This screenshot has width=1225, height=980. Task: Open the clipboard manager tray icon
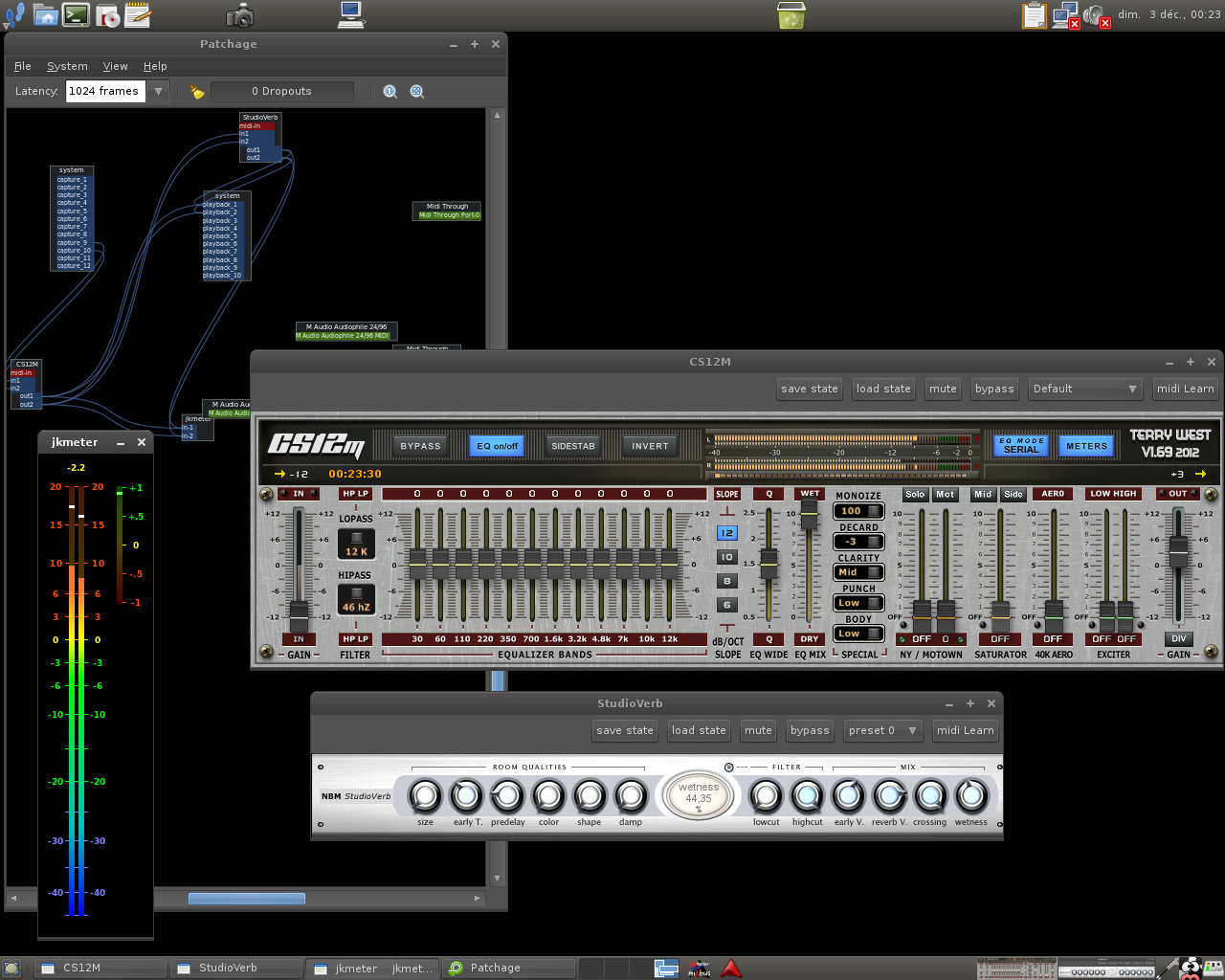point(1034,15)
